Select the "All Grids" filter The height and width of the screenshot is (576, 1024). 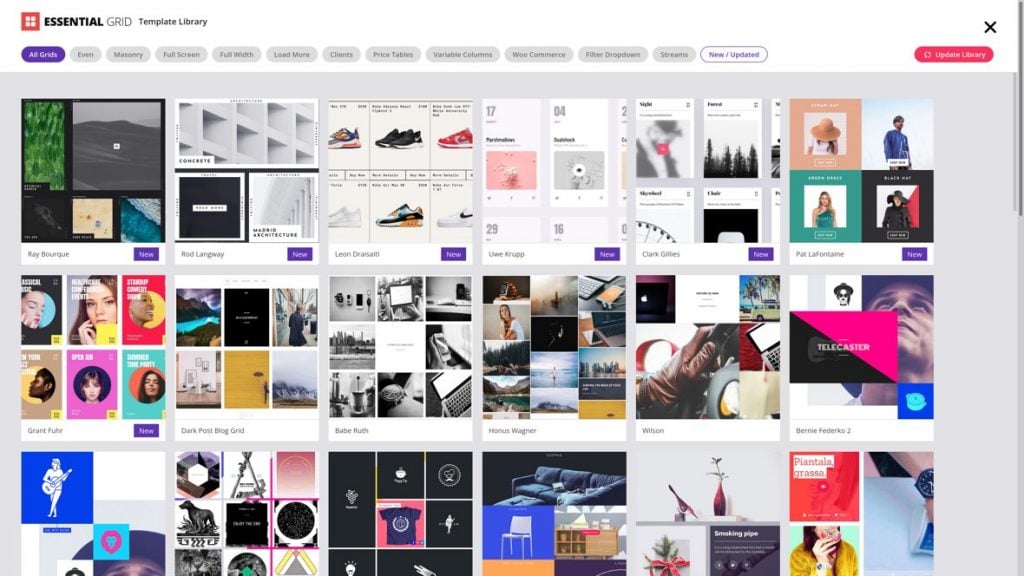(42, 54)
